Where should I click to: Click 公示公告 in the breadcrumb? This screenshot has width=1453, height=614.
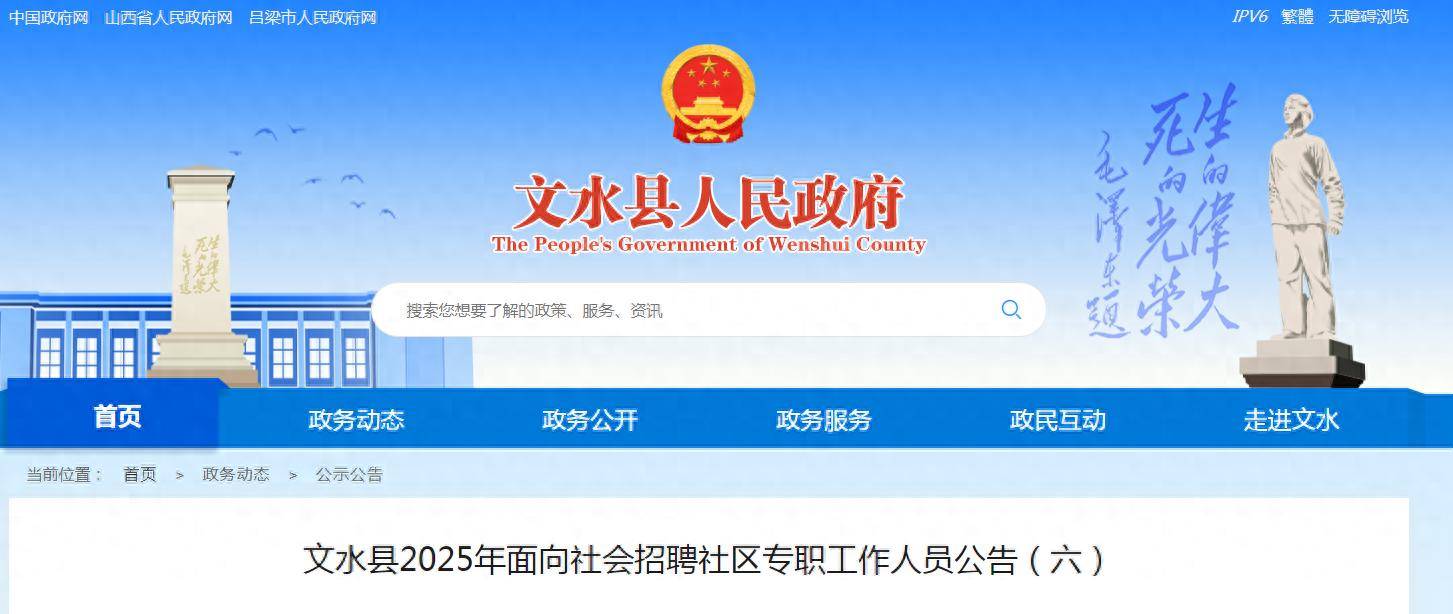349,475
